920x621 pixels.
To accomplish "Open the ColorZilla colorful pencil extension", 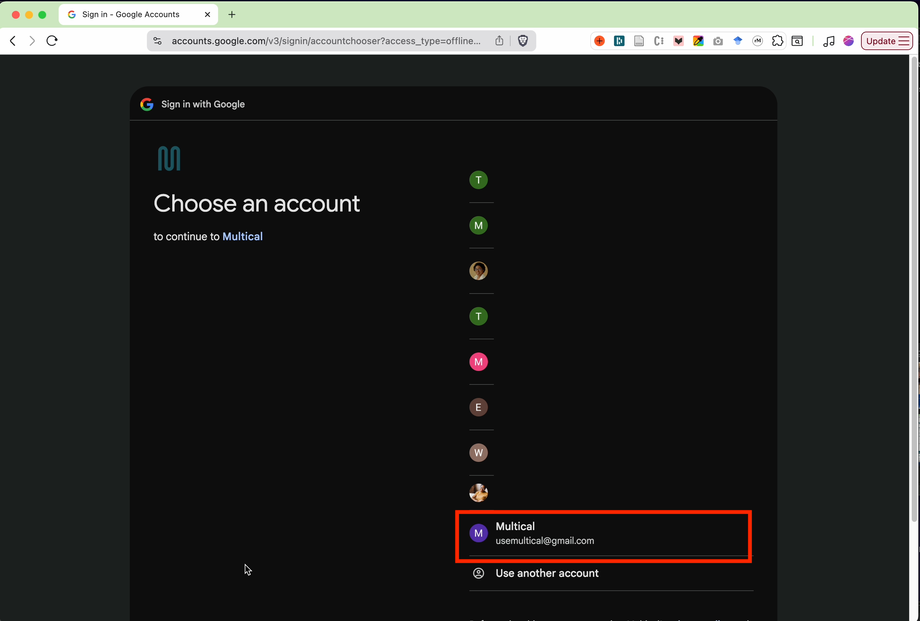I will click(x=698, y=40).
